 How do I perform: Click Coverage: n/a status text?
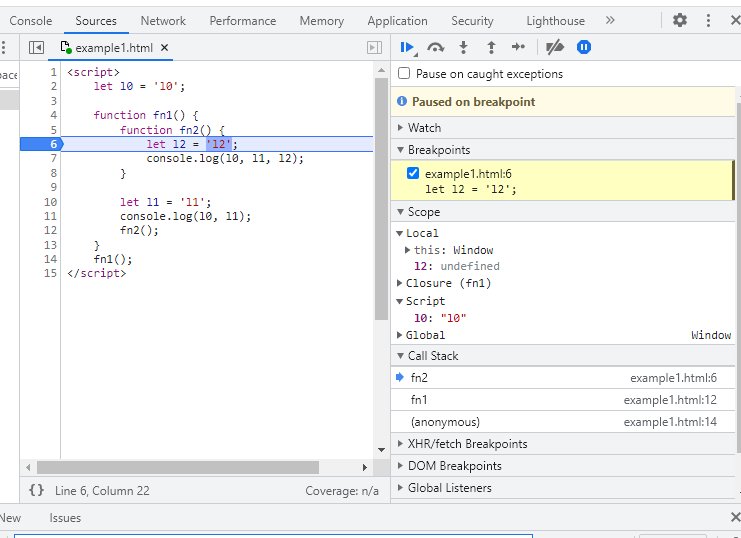342,491
